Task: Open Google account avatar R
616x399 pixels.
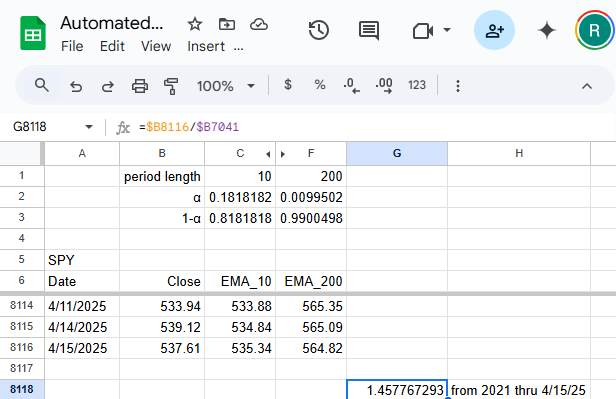Action: click(594, 30)
